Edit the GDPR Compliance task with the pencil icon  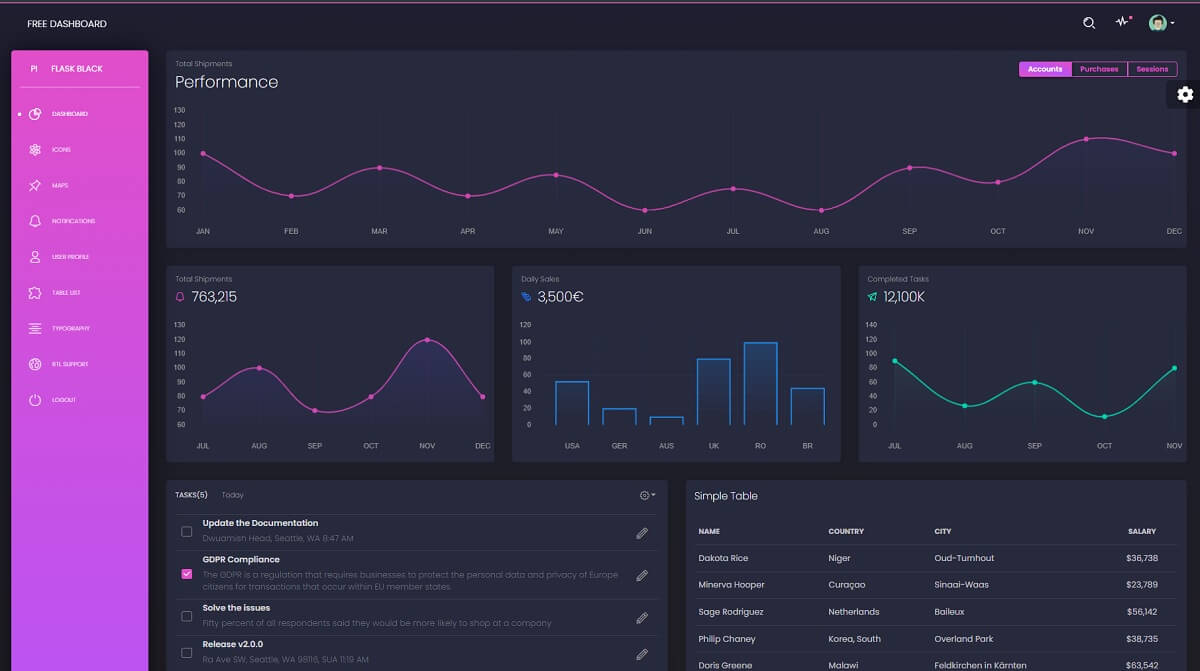click(641, 575)
